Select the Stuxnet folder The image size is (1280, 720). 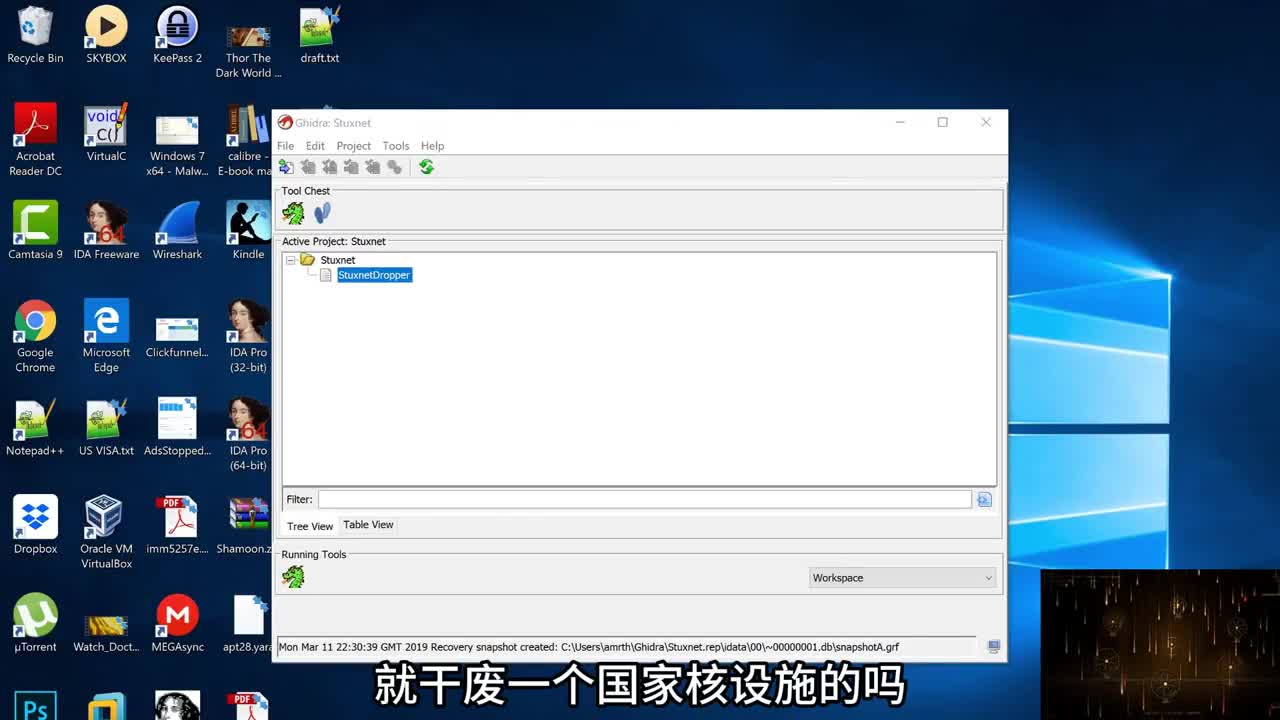[x=338, y=260]
